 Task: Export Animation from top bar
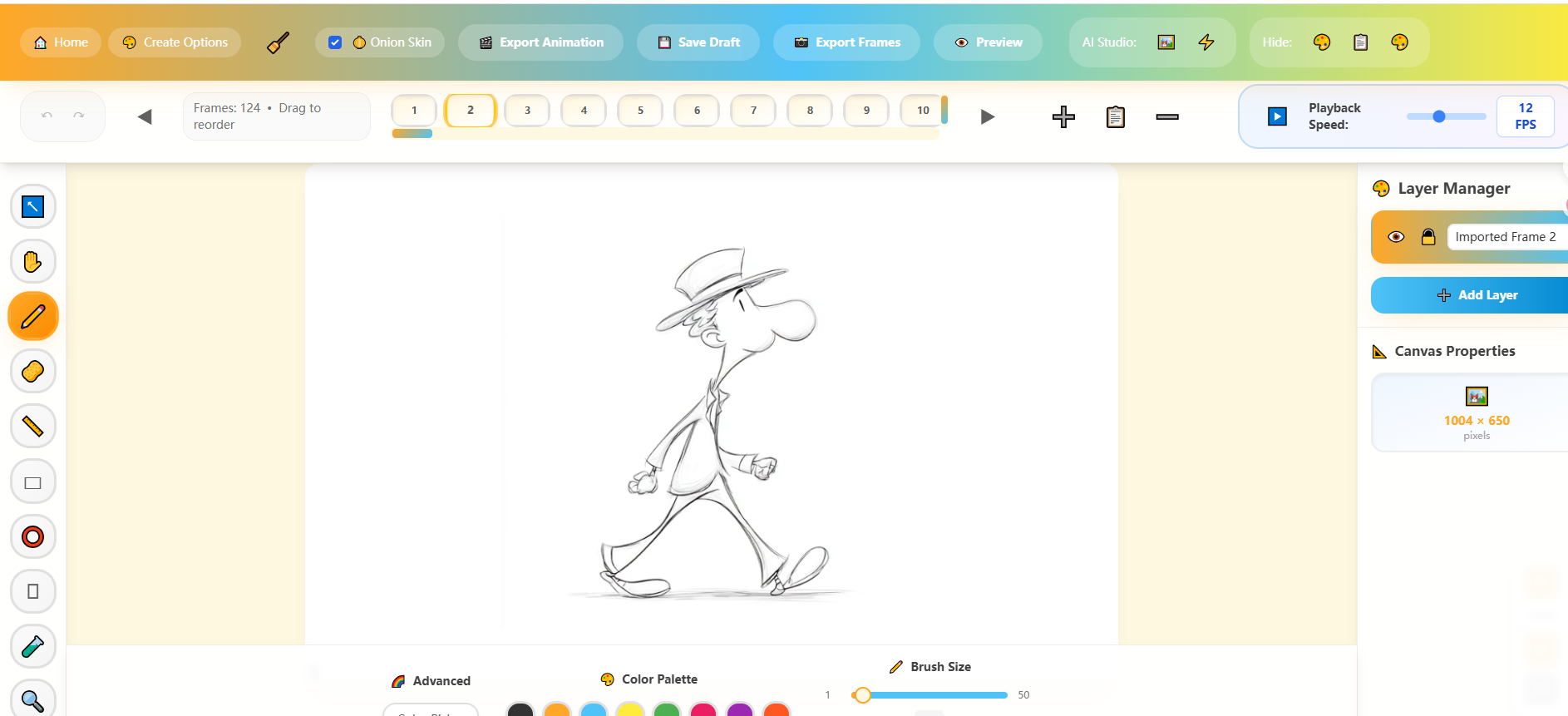point(541,42)
